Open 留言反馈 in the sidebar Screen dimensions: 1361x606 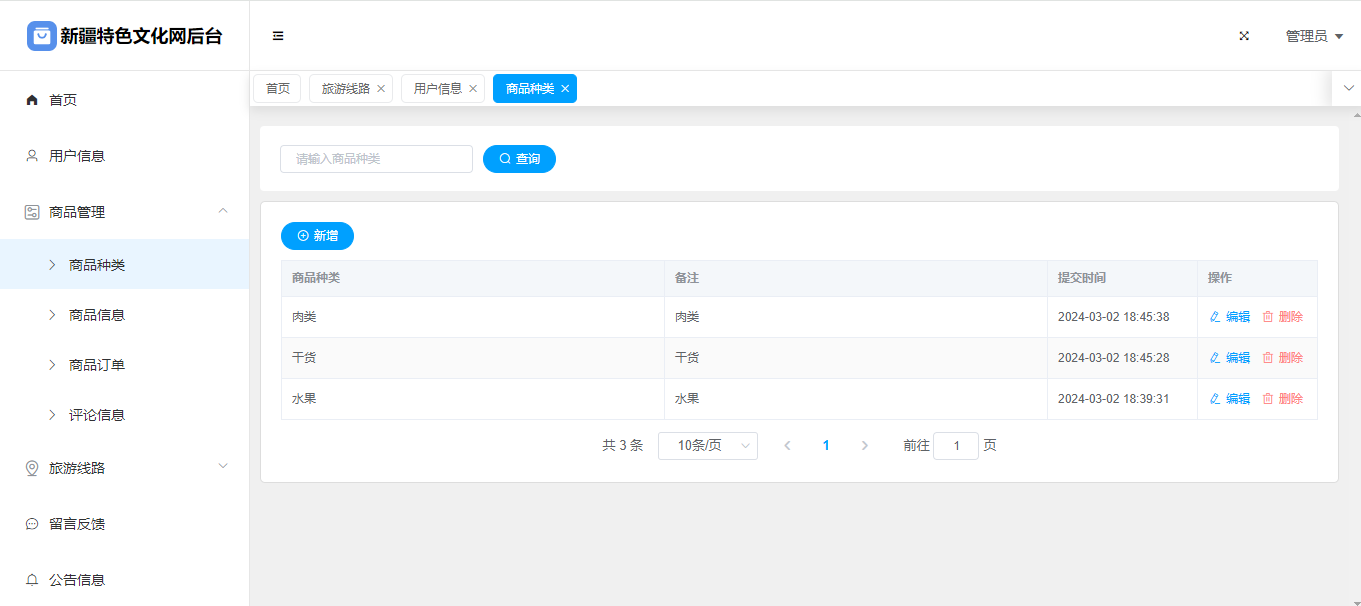coord(124,524)
